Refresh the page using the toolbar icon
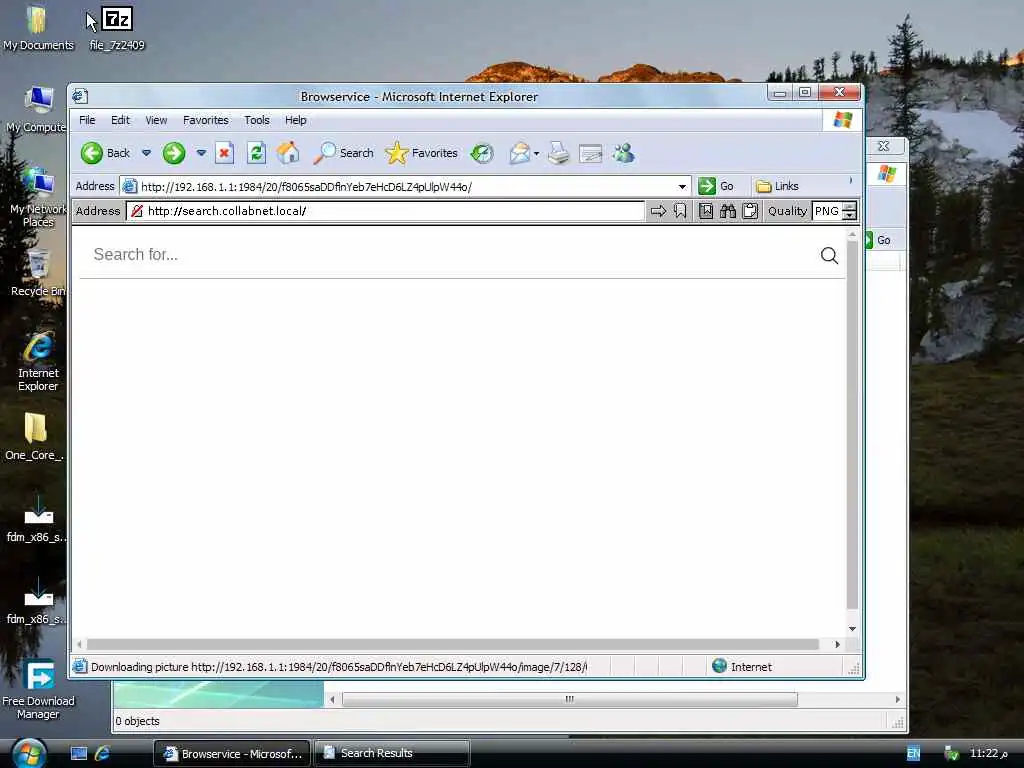This screenshot has width=1024, height=768. point(256,153)
